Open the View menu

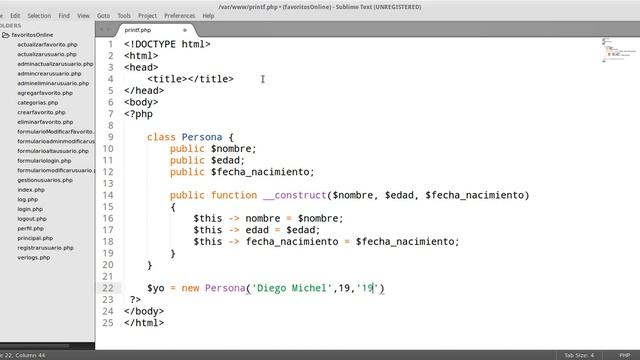83,16
